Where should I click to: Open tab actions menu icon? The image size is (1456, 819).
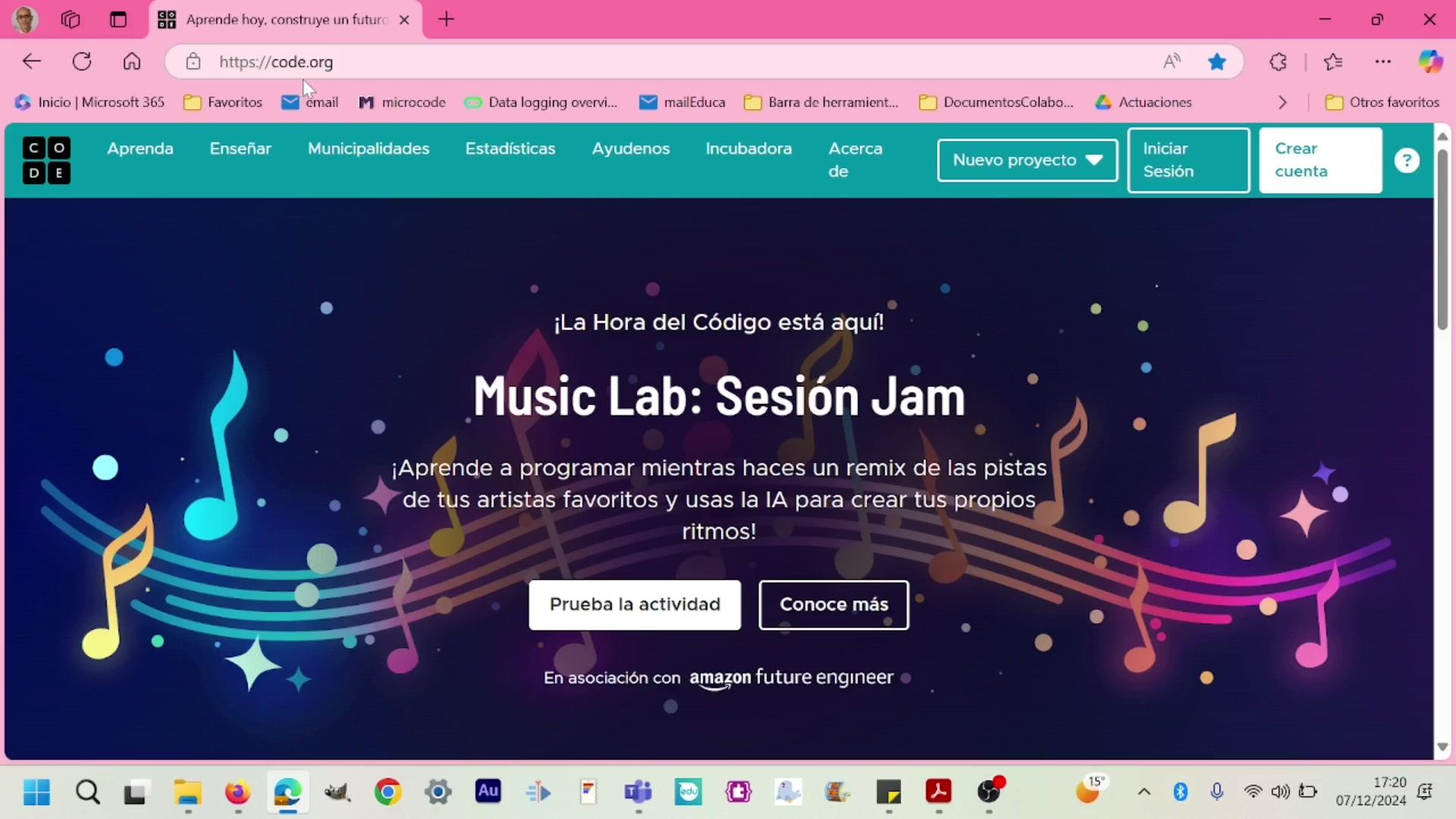pos(118,20)
